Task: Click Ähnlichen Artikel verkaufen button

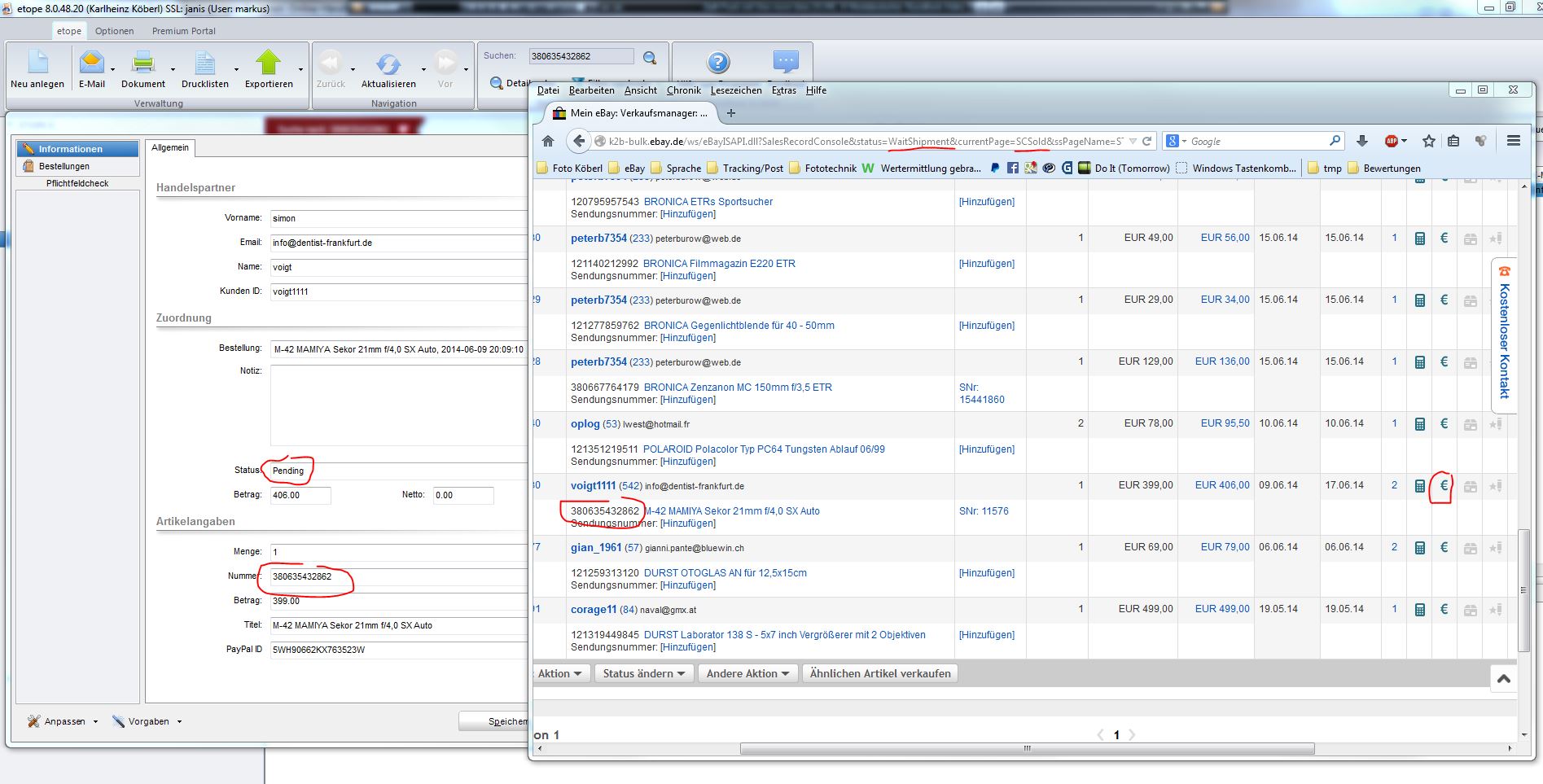Action: (879, 673)
